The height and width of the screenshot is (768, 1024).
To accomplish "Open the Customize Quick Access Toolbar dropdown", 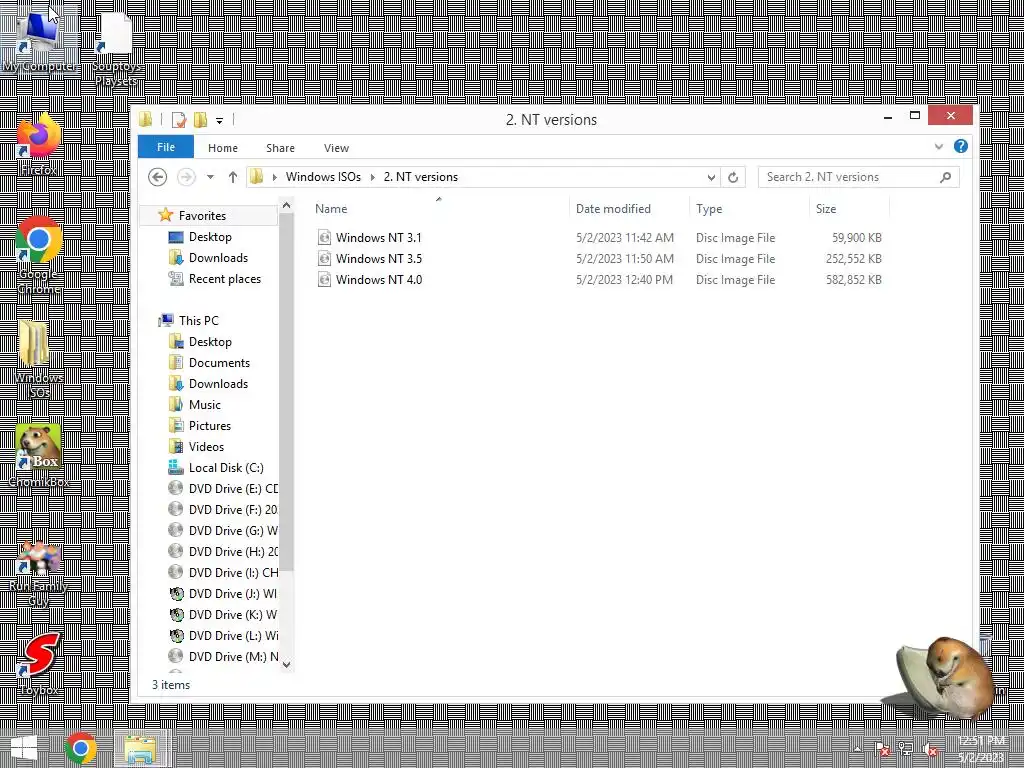I will 219,120.
